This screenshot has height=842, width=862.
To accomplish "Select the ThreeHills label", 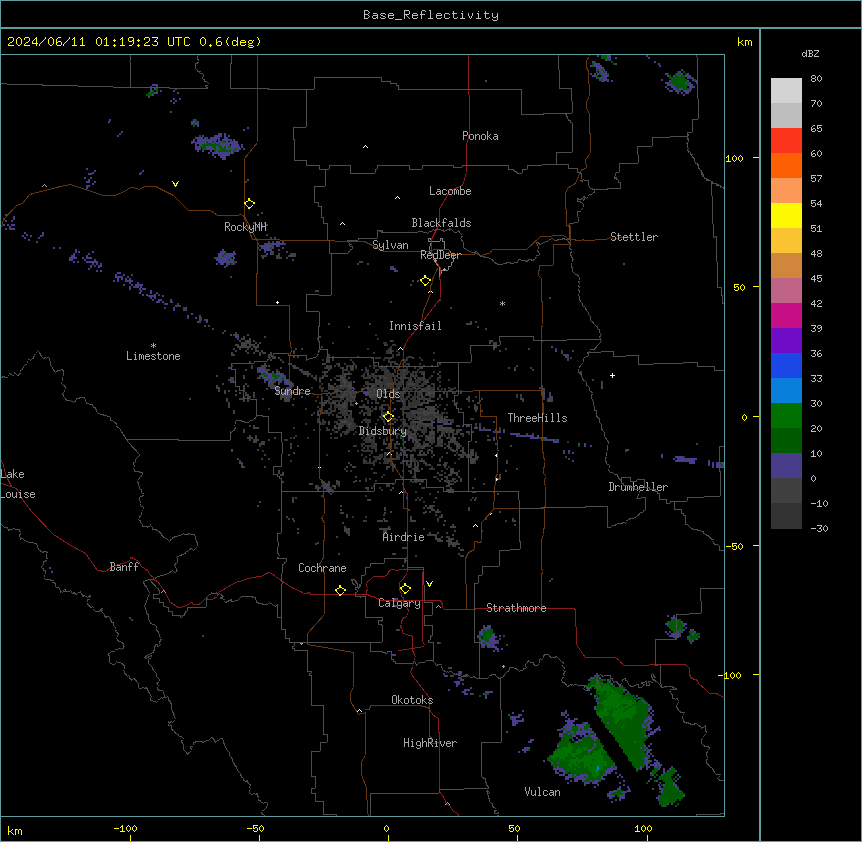I will (537, 418).
